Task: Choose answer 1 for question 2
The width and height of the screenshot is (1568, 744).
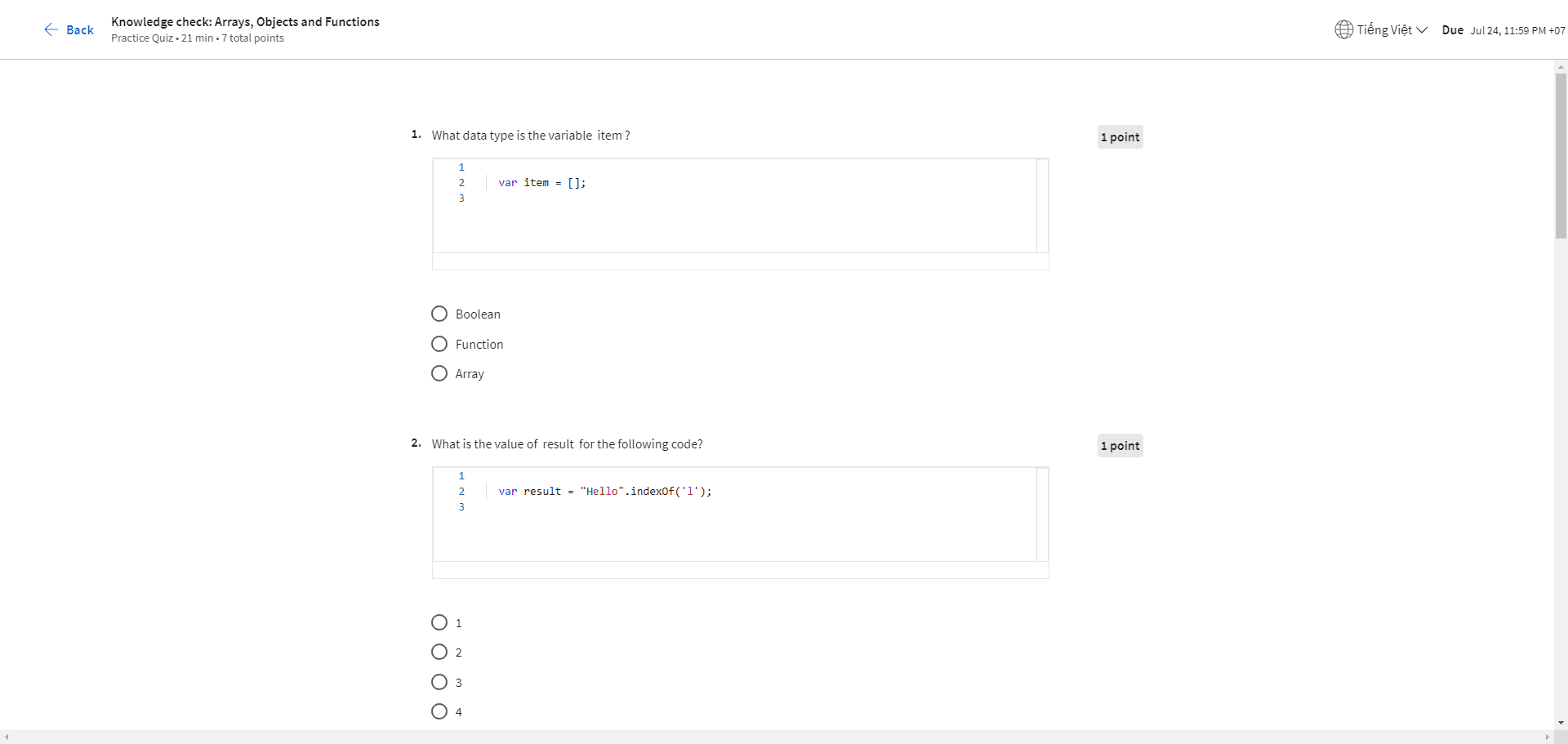Action: pyautogui.click(x=439, y=622)
